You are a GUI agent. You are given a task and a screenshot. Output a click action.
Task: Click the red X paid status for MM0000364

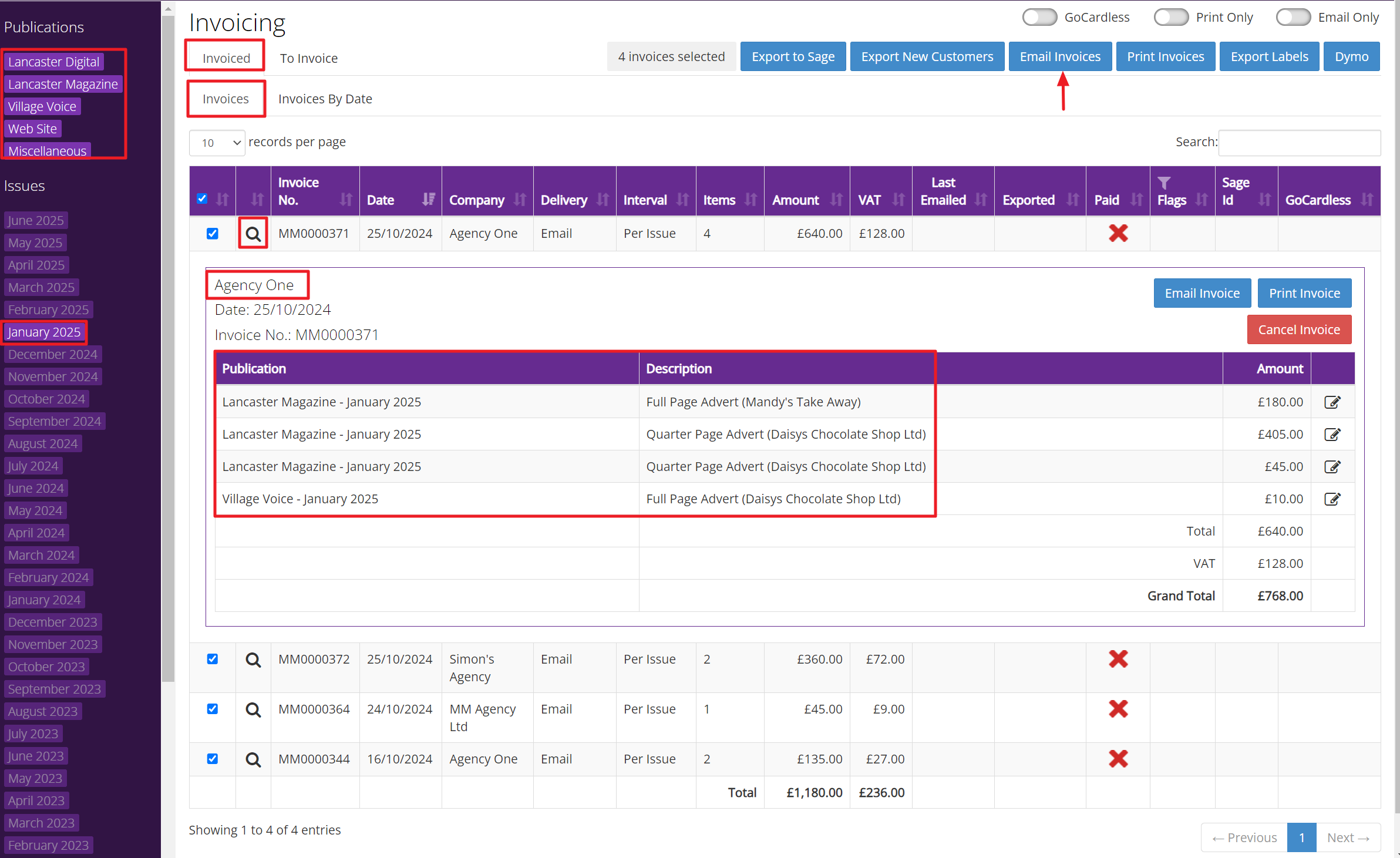coord(1118,709)
